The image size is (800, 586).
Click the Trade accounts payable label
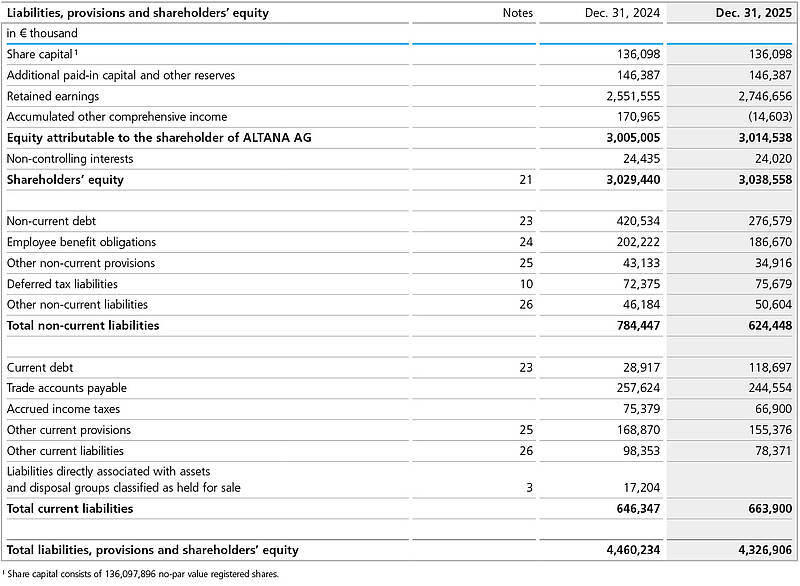coord(67,388)
